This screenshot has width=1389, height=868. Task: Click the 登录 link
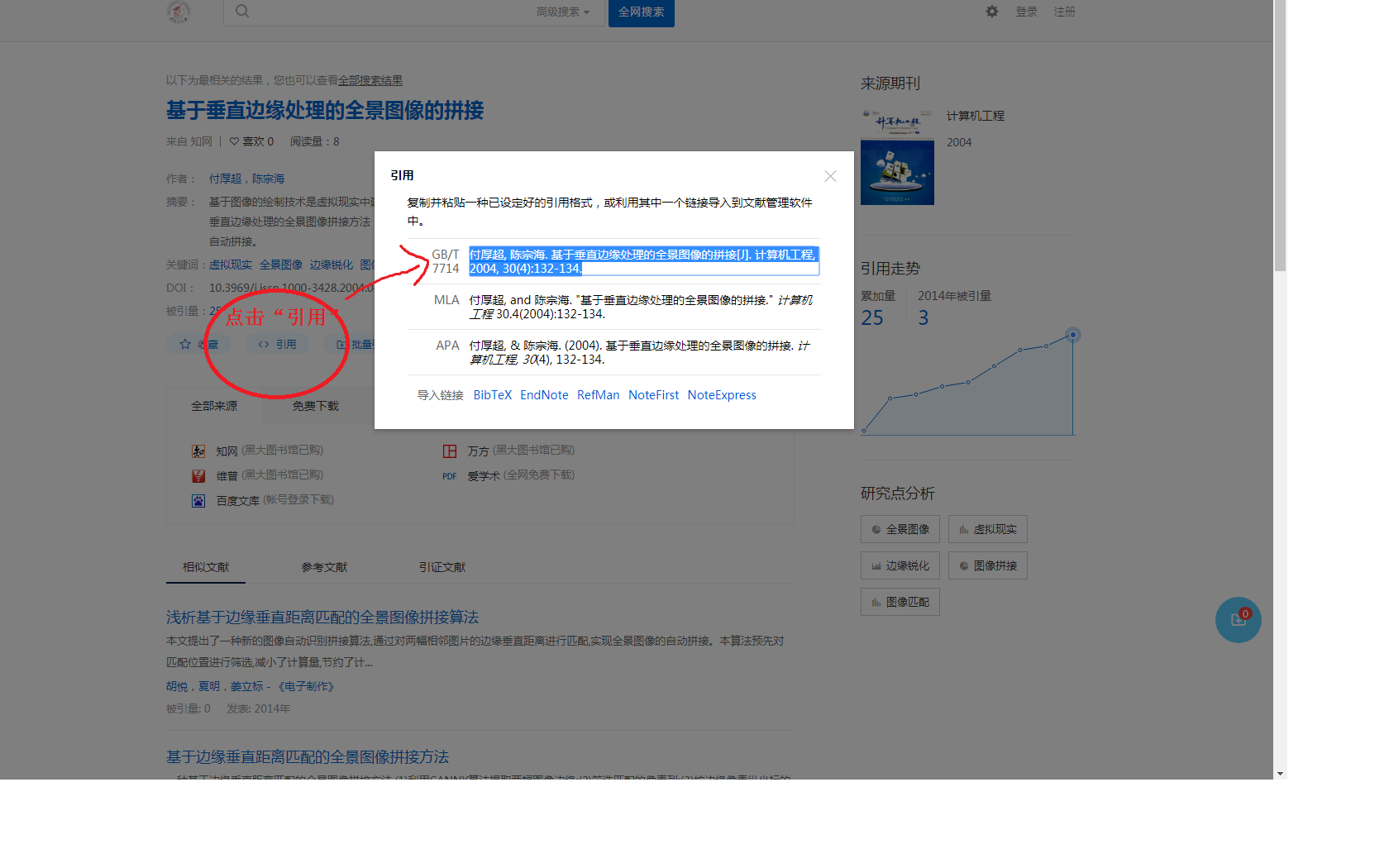point(1027,12)
